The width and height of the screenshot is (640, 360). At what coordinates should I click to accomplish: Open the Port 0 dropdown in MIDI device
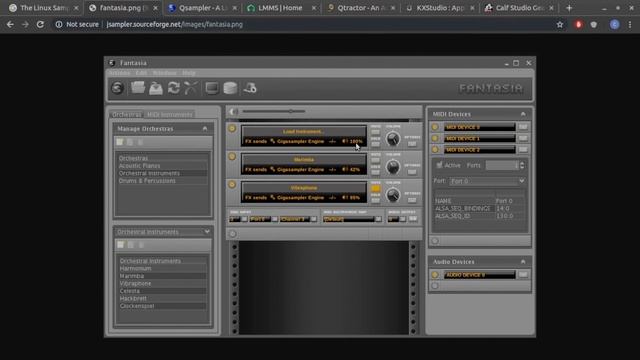click(487, 181)
